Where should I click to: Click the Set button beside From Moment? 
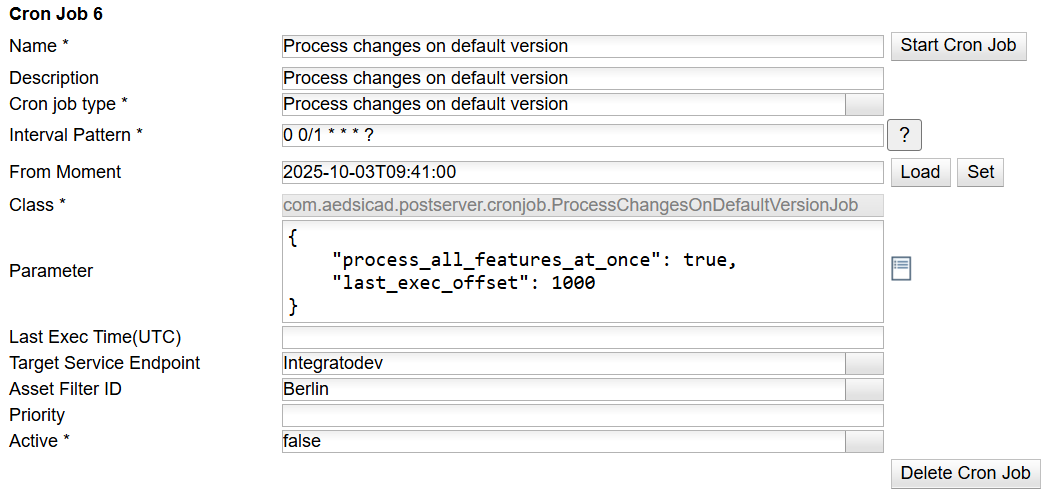(981, 172)
